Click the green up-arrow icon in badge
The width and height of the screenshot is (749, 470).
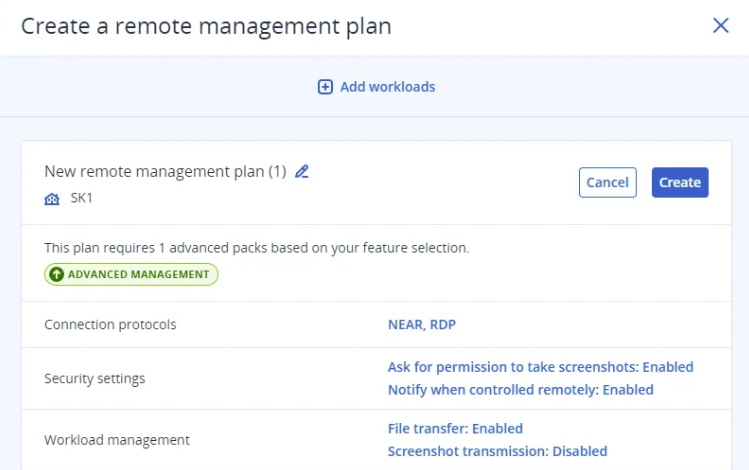pyautogui.click(x=56, y=274)
